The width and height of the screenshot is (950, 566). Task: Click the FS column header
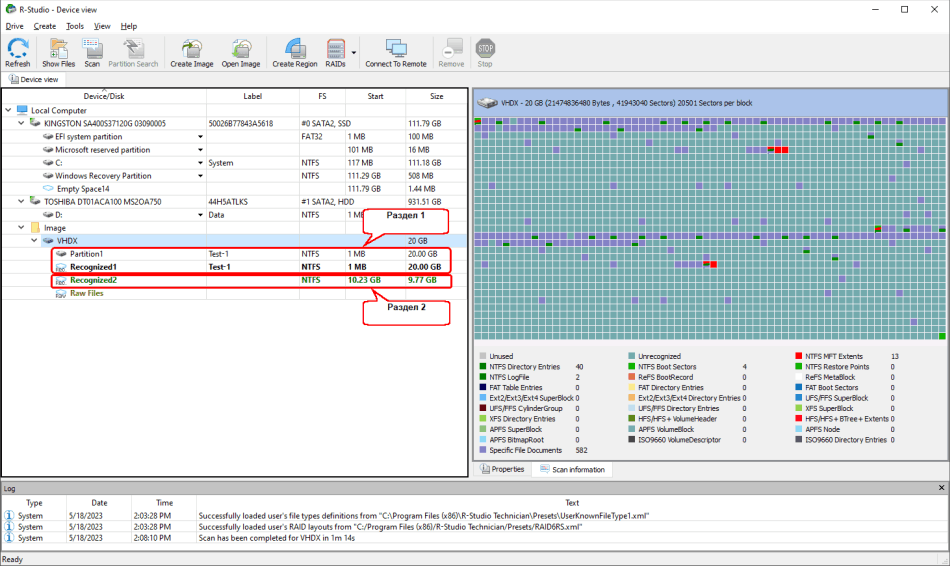point(322,96)
